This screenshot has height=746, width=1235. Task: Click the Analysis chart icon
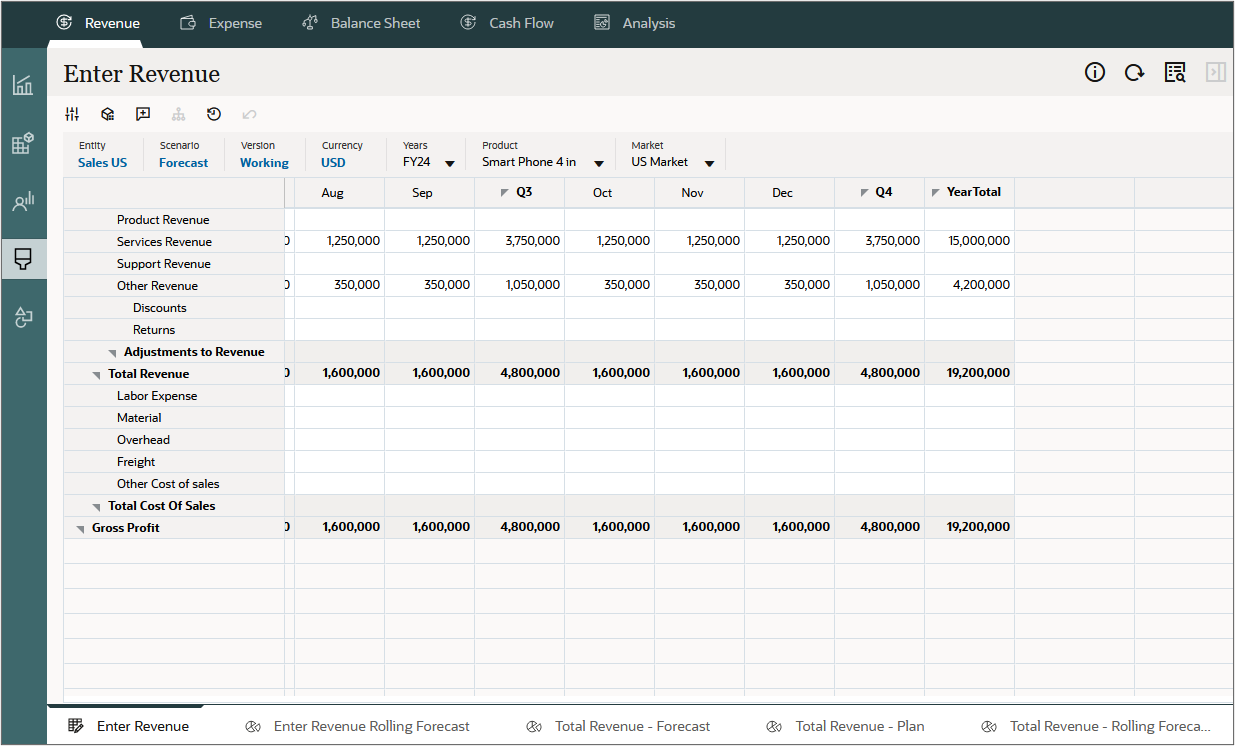(602, 23)
